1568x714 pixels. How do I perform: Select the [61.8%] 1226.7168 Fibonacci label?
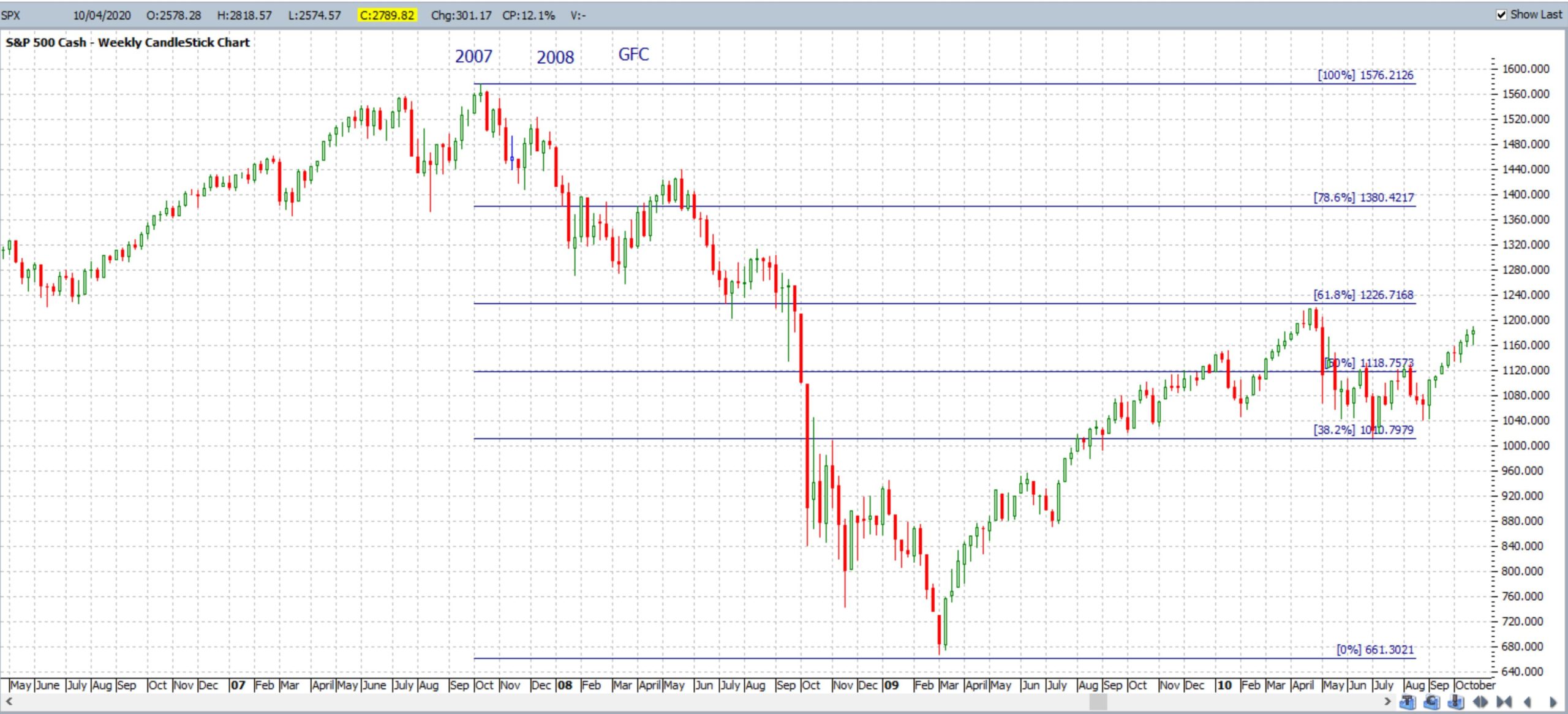coord(1363,295)
